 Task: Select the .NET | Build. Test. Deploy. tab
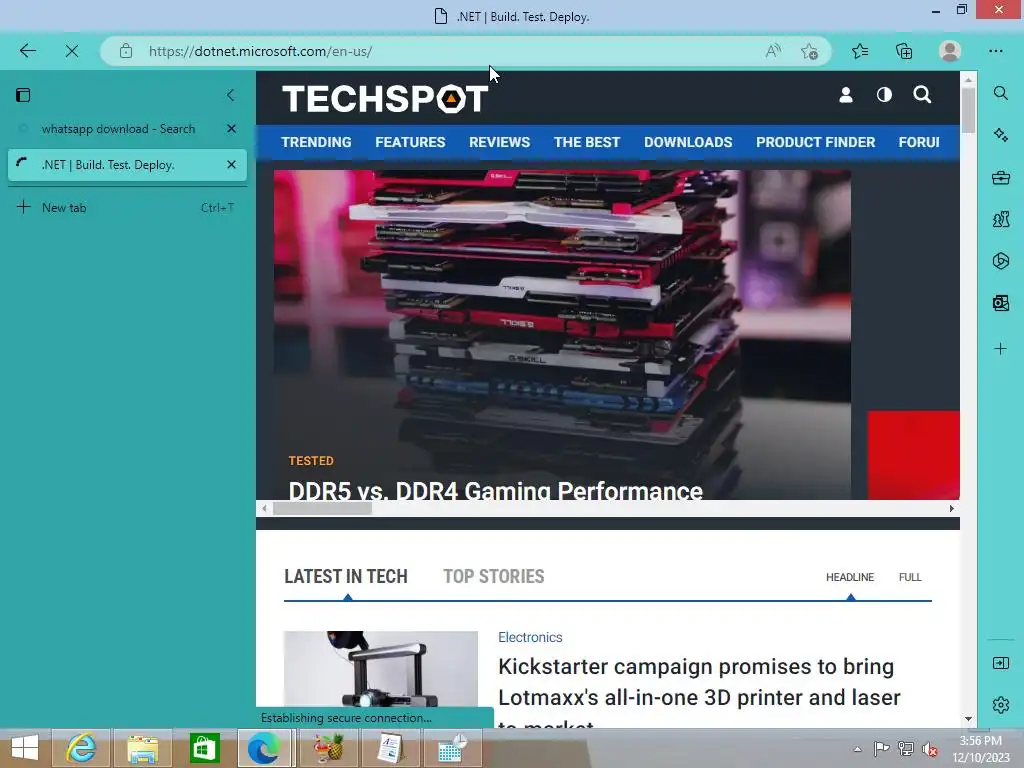point(118,165)
